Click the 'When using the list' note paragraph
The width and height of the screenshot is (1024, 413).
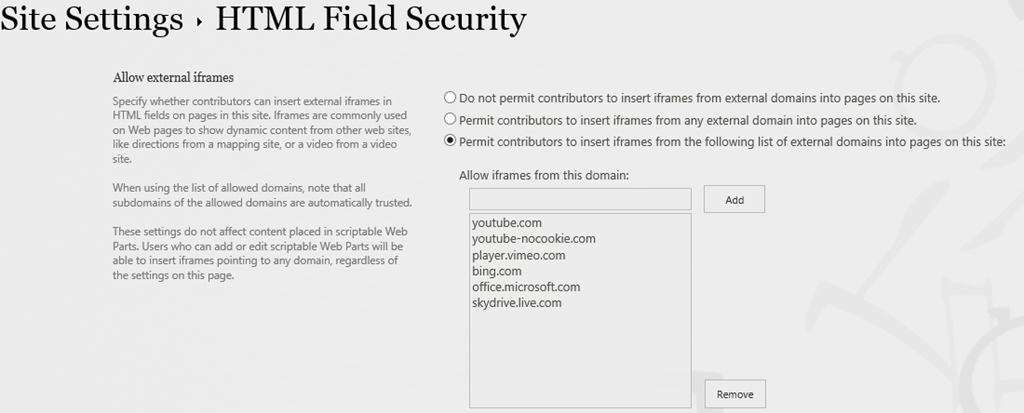pyautogui.click(x=262, y=196)
